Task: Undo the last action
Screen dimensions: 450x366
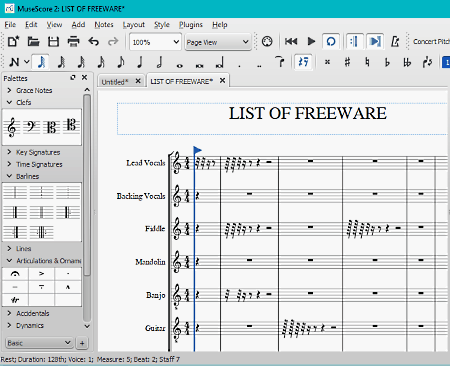Action: [94, 42]
